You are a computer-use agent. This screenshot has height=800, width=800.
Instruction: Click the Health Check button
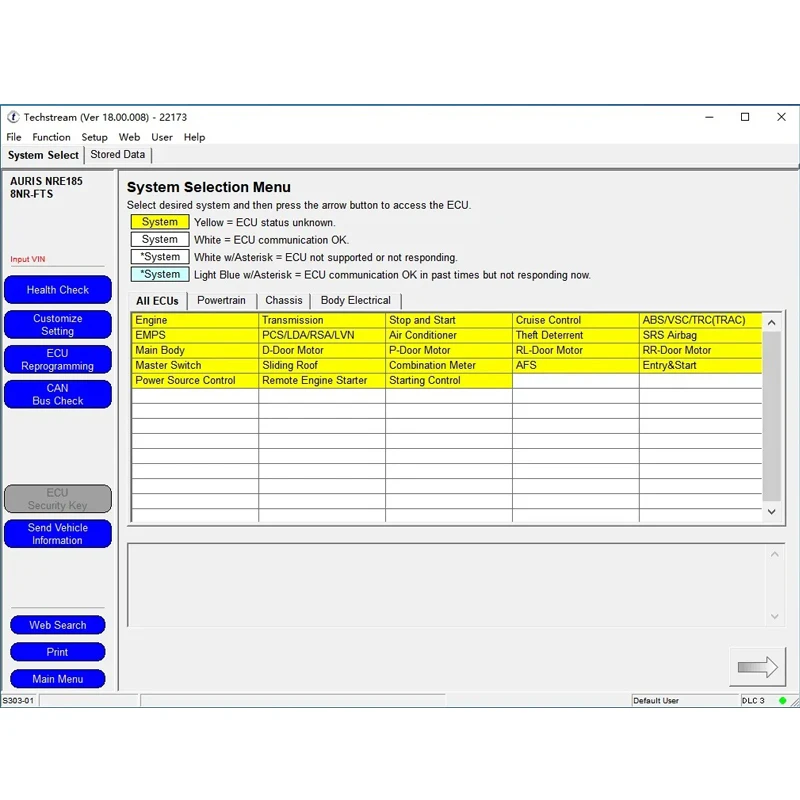(58, 290)
